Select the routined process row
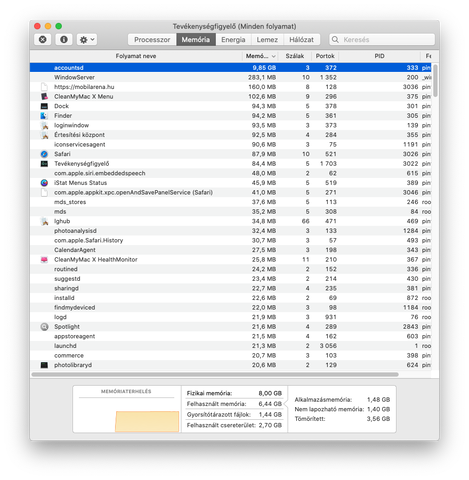Image resolution: width=469 pixels, height=480 pixels. 231,269
